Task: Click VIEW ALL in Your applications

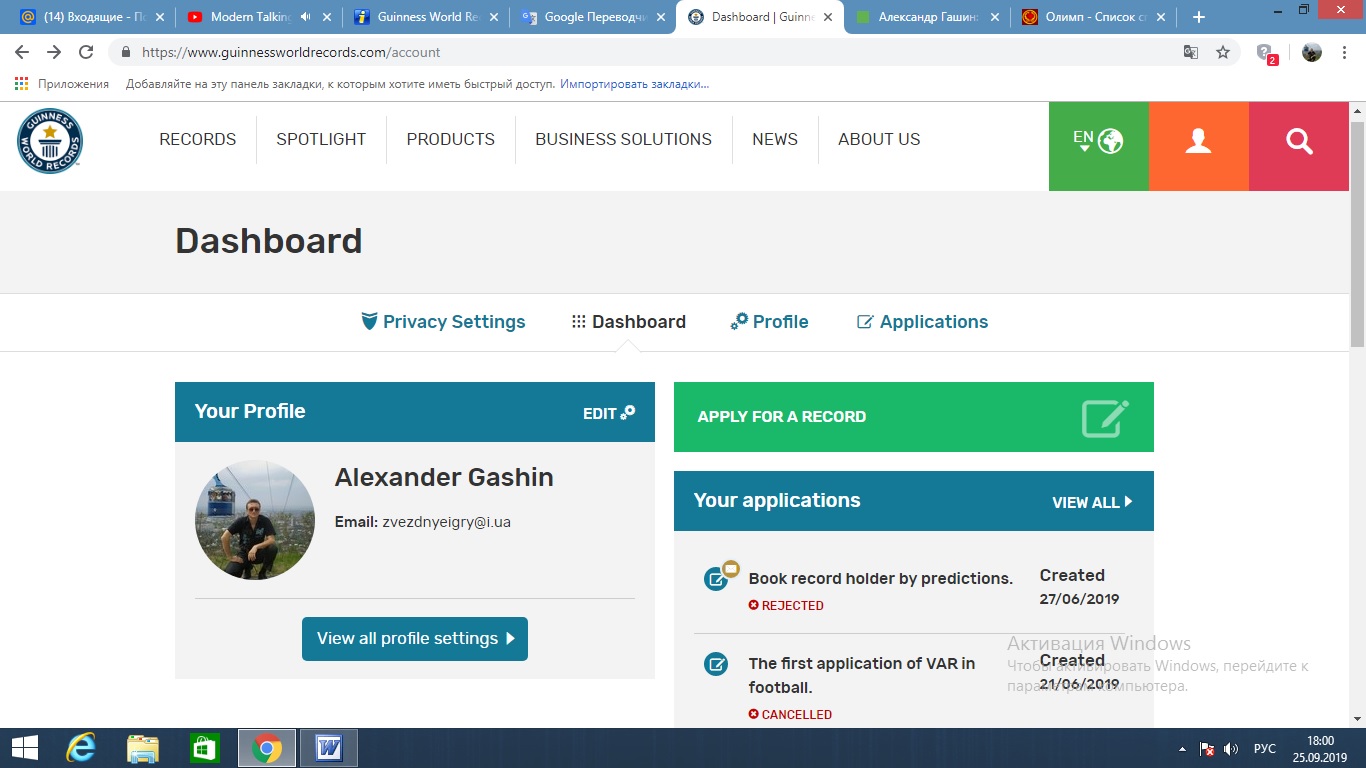Action: 1092,502
